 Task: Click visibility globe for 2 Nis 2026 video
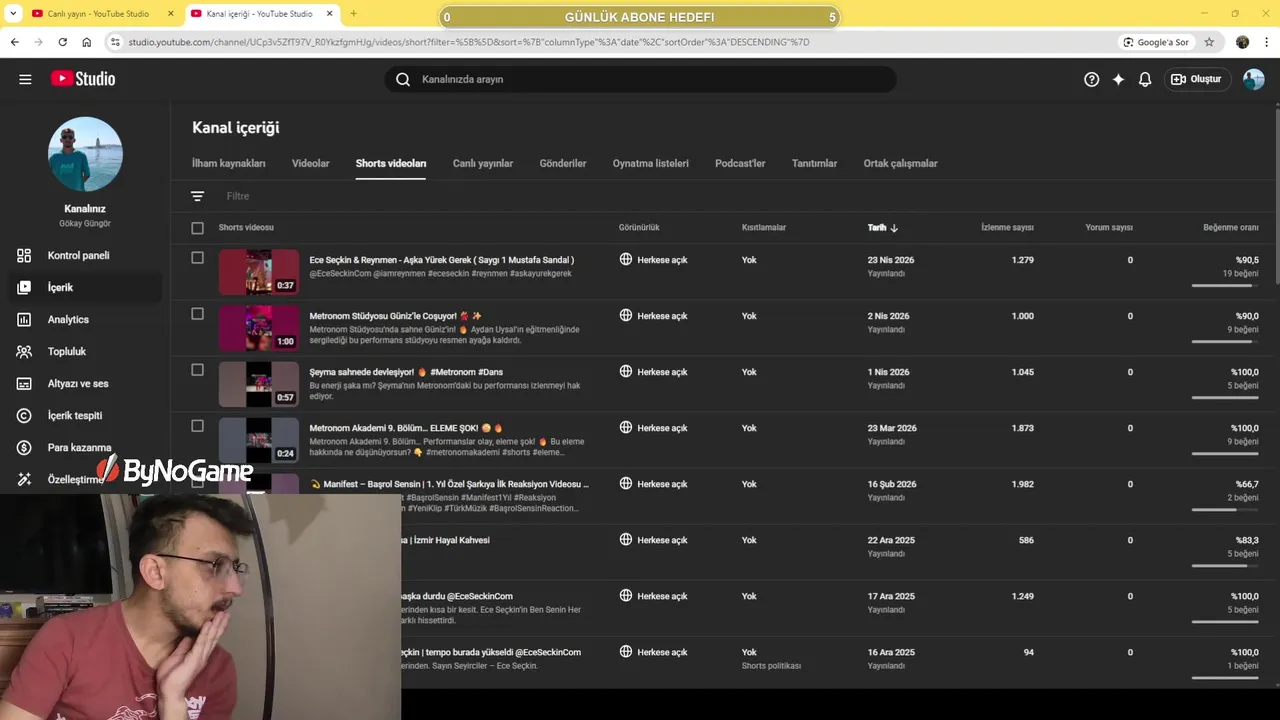click(x=626, y=315)
